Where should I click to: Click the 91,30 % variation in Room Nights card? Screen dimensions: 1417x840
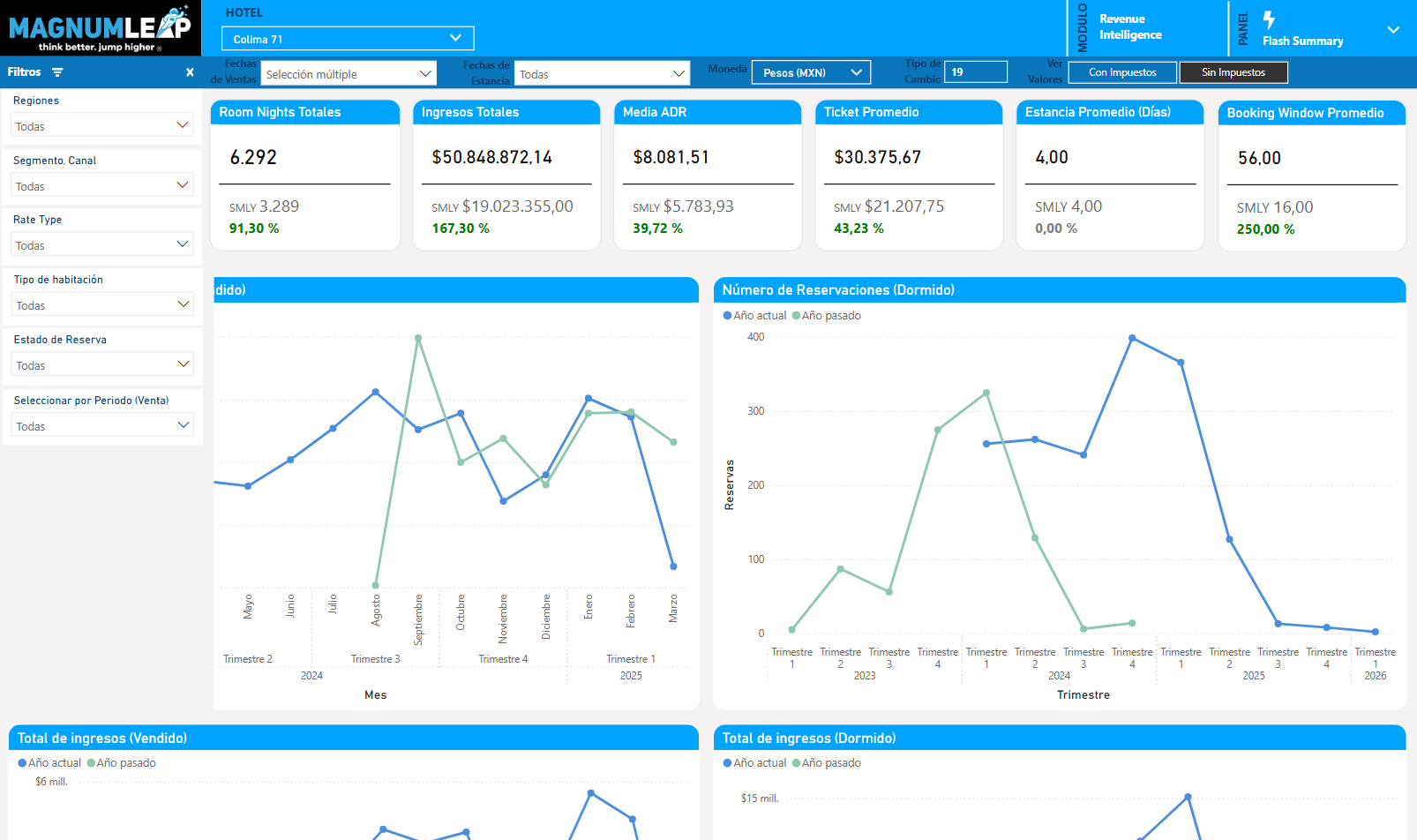[x=254, y=228]
